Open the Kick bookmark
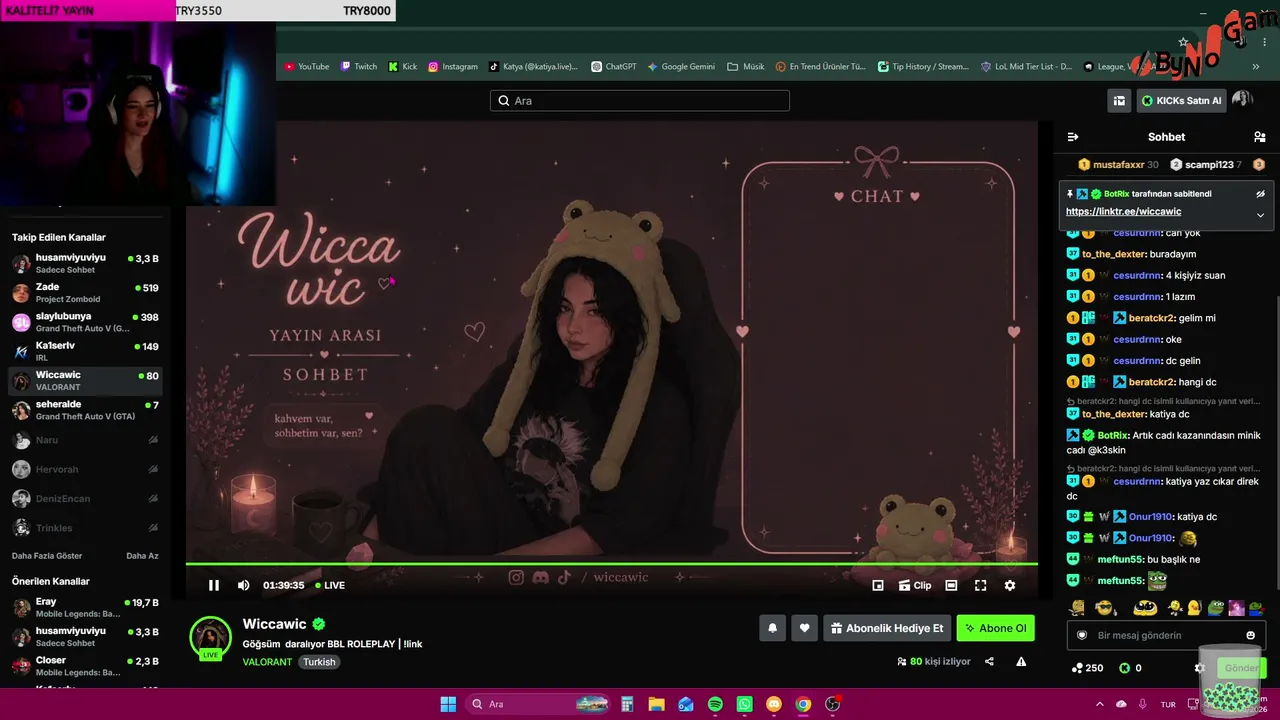This screenshot has height=720, width=1280. click(x=403, y=67)
